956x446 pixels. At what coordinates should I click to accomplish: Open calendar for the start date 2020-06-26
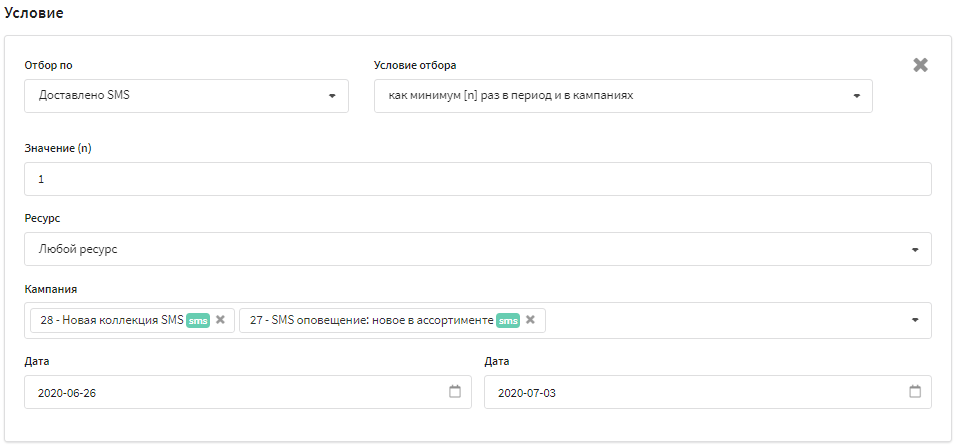(x=455, y=392)
